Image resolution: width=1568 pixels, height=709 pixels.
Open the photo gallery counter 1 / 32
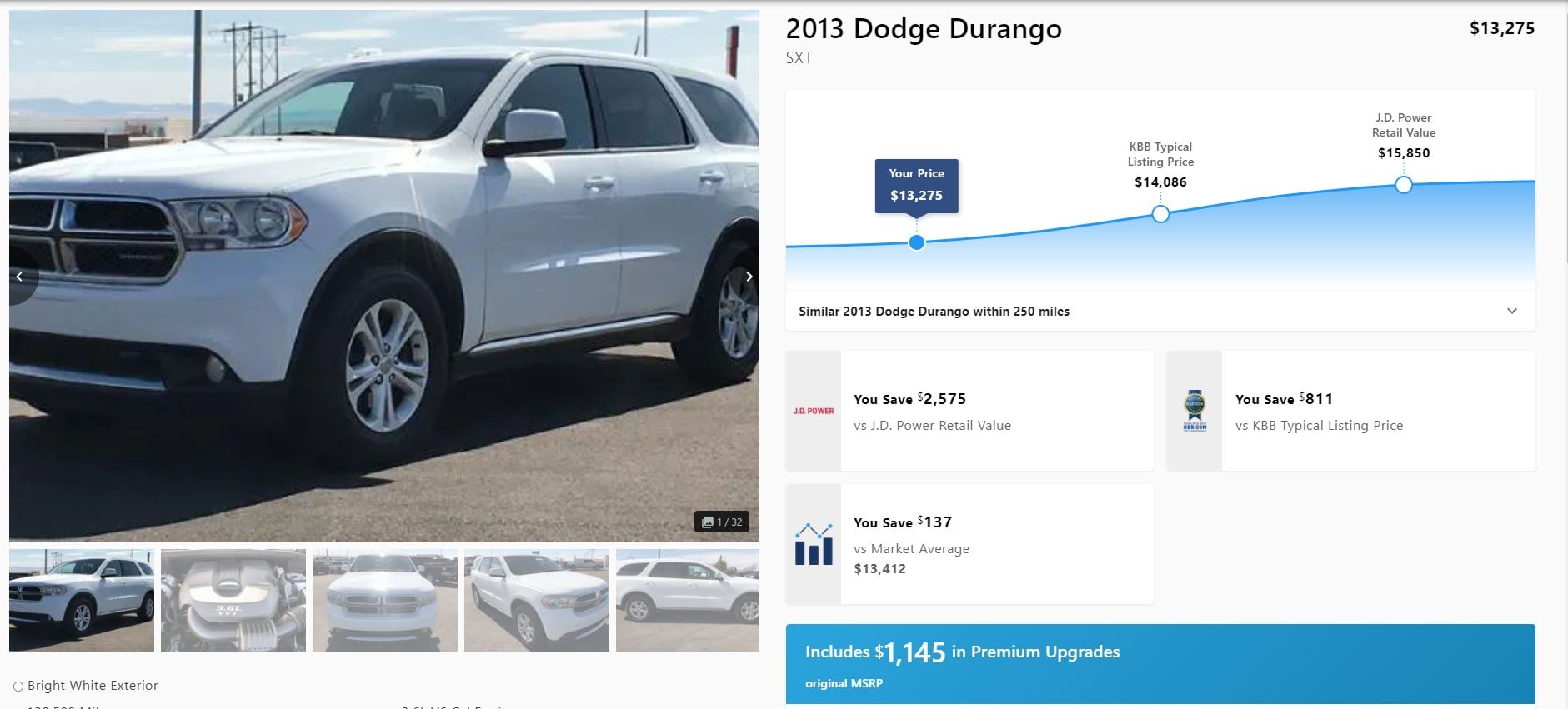click(x=722, y=522)
